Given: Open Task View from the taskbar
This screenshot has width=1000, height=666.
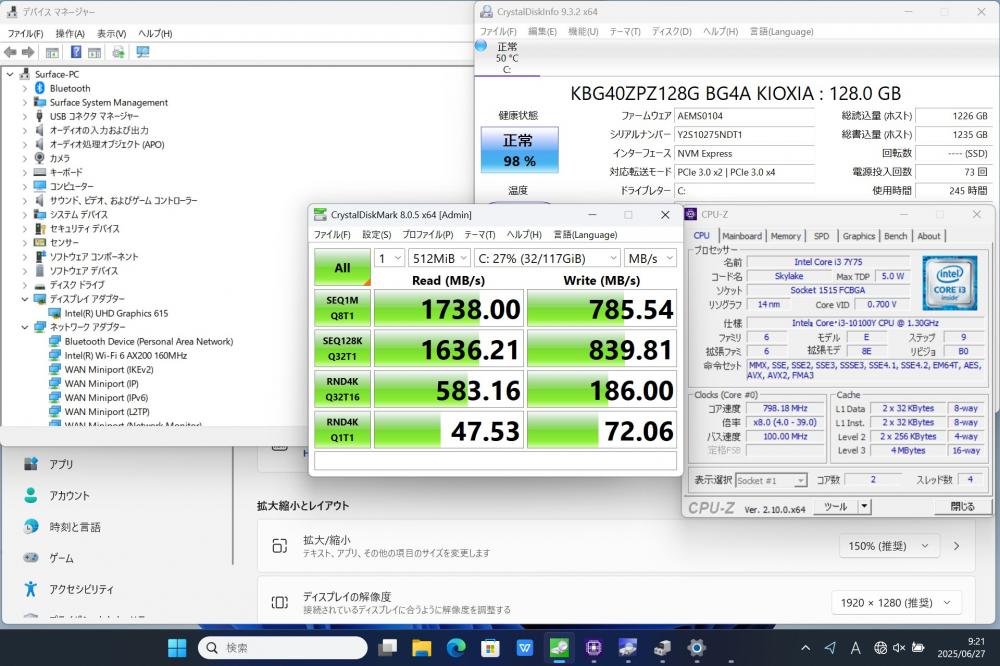Looking at the screenshot, I should coord(387,648).
